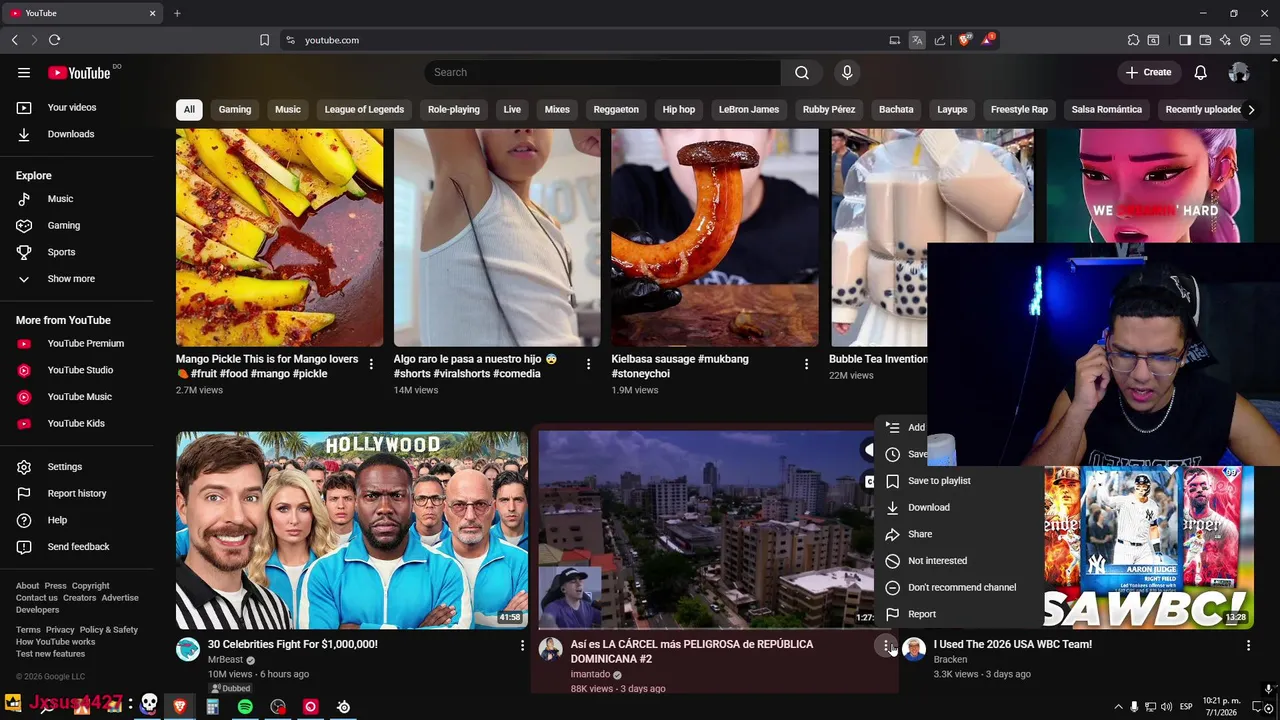
Task: Toggle the browser sidebar panel
Action: tap(1185, 40)
